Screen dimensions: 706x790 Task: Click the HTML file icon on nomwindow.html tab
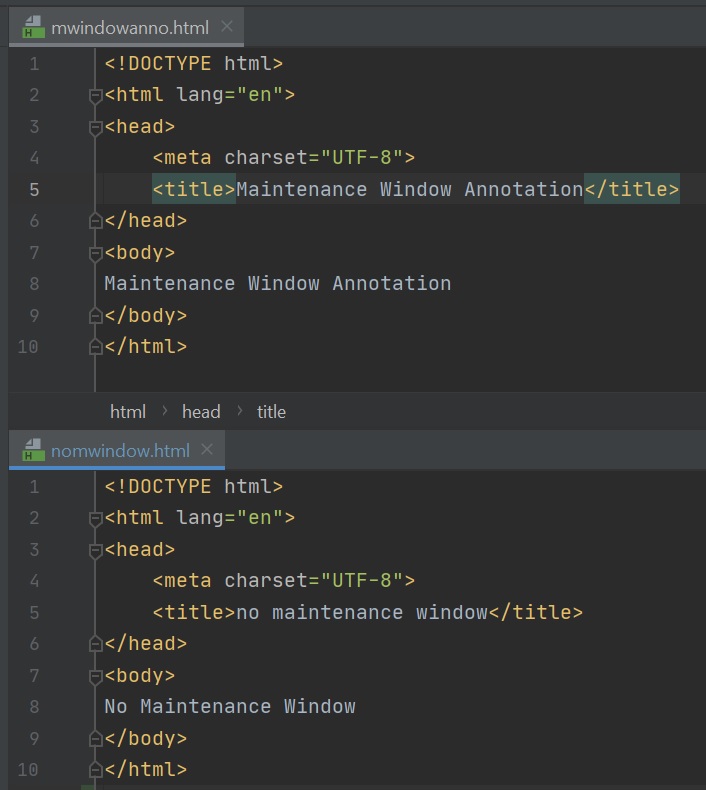tap(33, 450)
